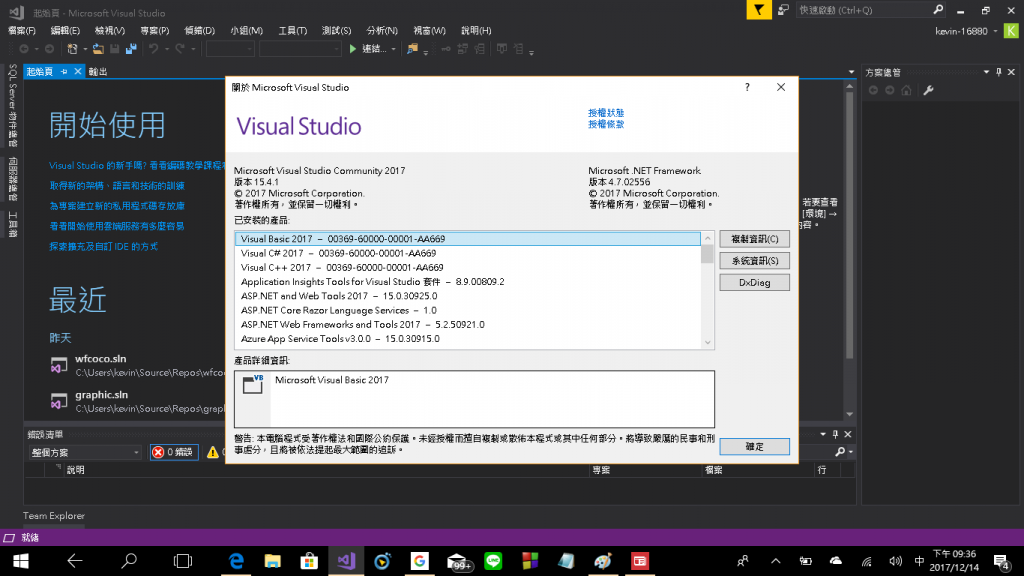Image resolution: width=1024 pixels, height=576 pixels.
Task: Click the Navigate Forward toolbar icon
Action: pyautogui.click(x=49, y=49)
